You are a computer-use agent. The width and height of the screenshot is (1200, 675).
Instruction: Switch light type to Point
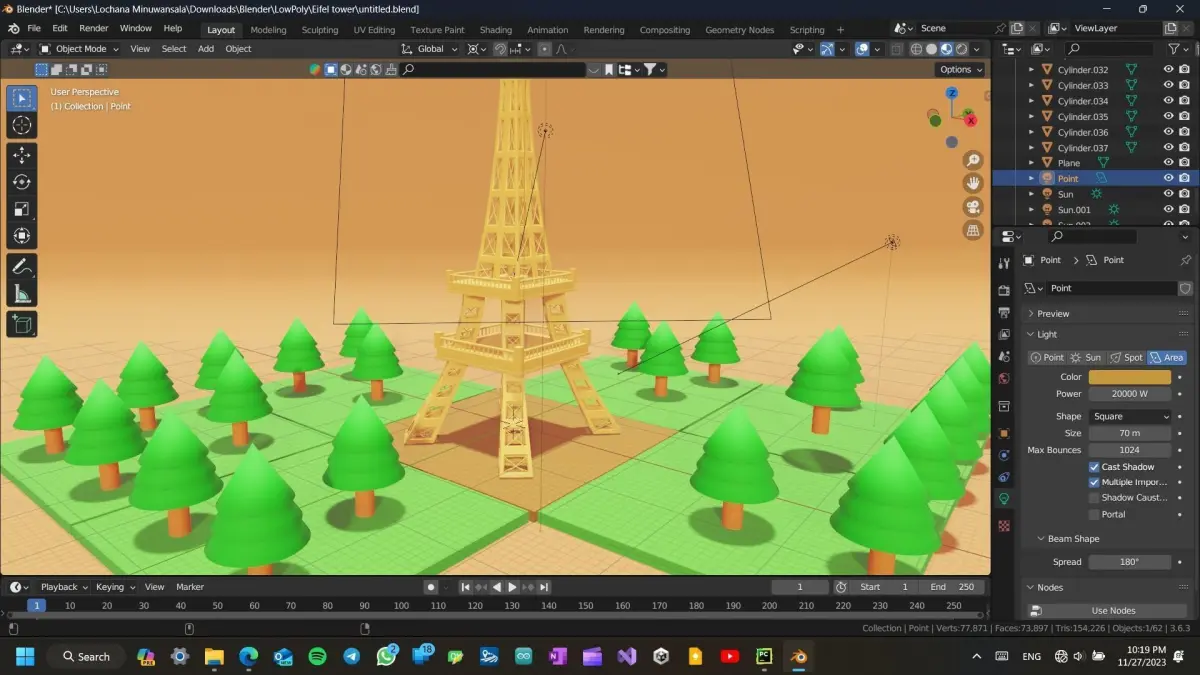pyautogui.click(x=1048, y=357)
